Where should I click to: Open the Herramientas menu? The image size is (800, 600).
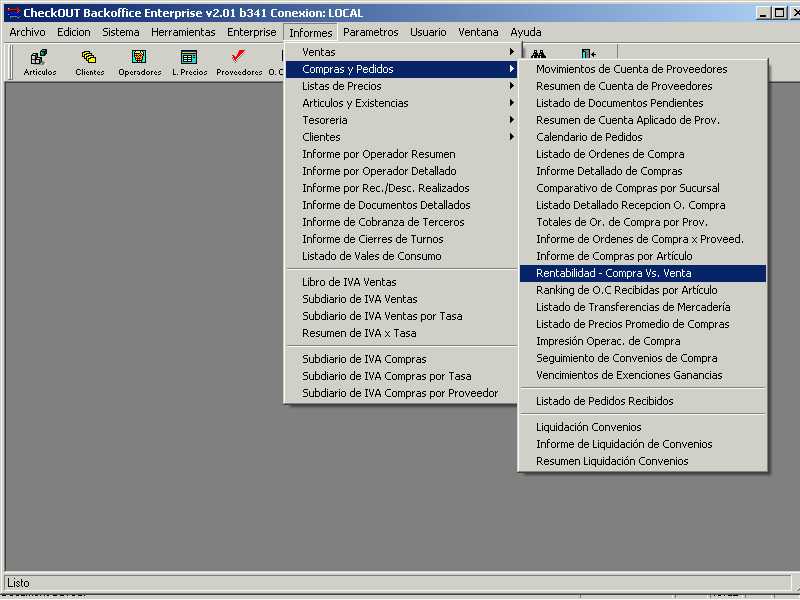(183, 32)
